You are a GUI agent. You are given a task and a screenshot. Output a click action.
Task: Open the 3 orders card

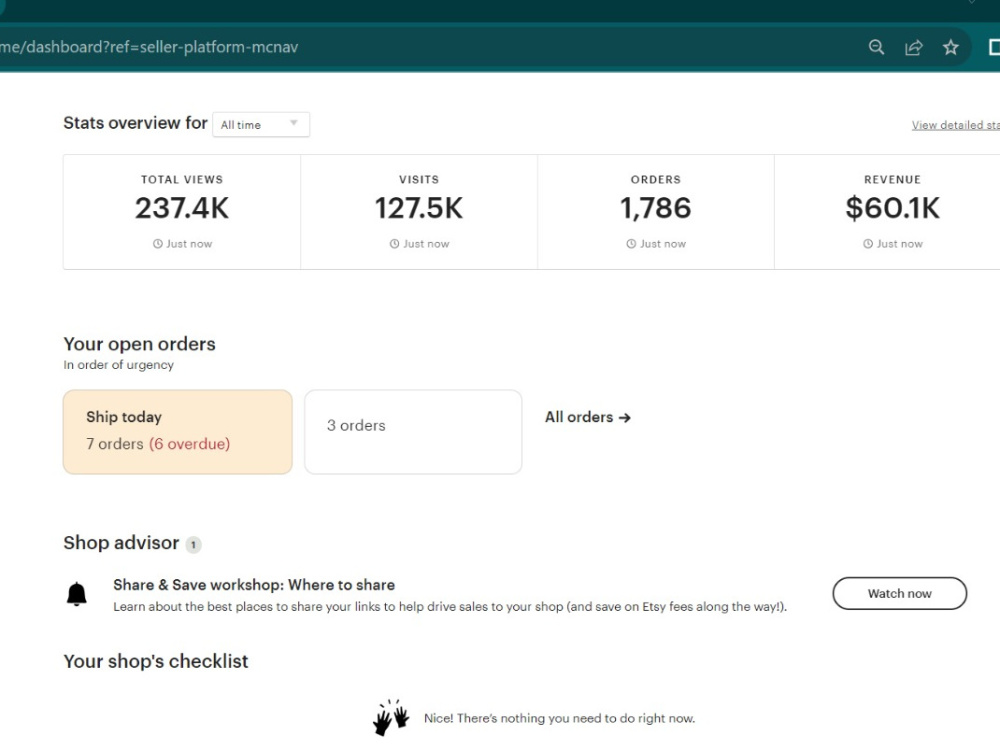(x=413, y=432)
